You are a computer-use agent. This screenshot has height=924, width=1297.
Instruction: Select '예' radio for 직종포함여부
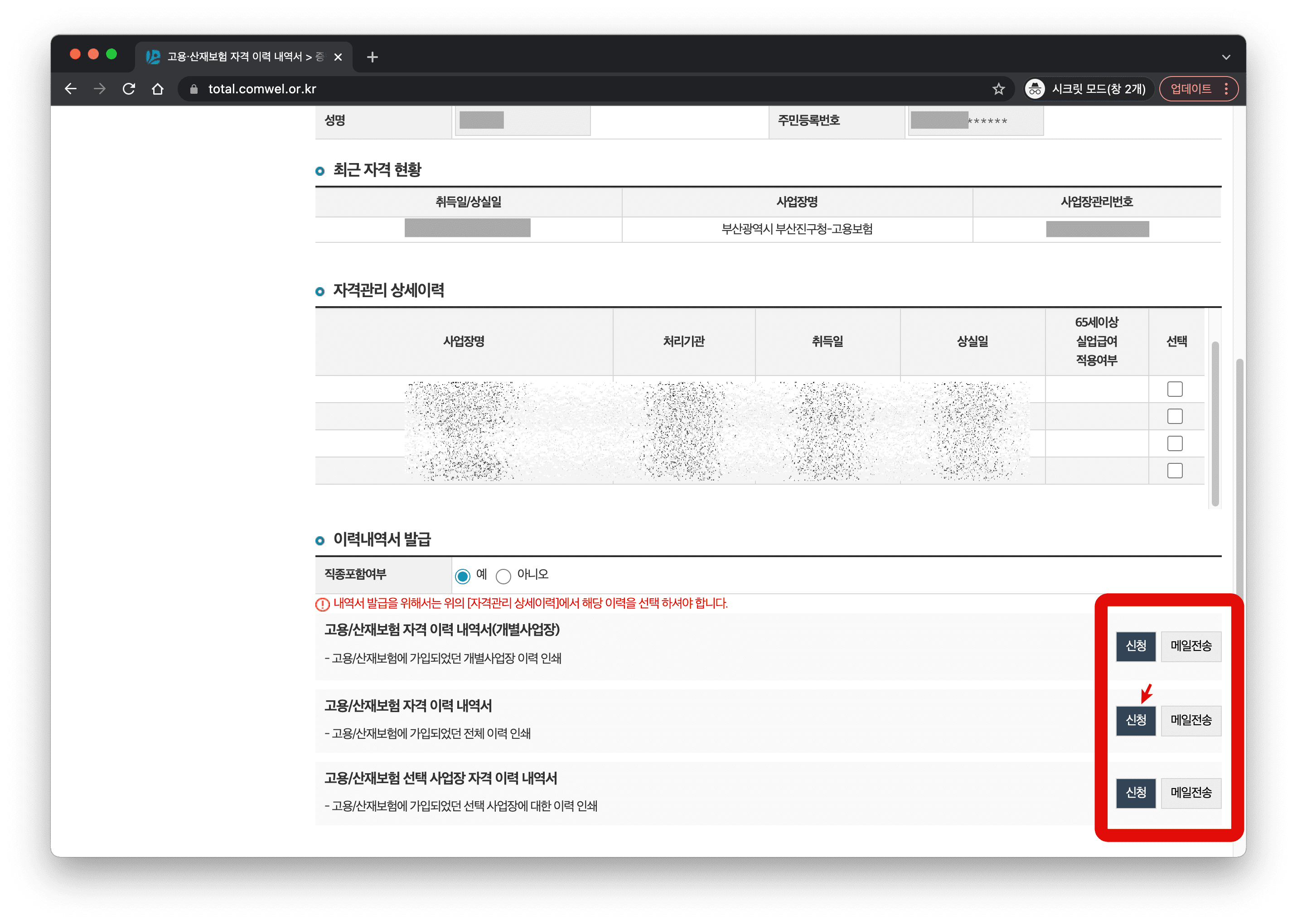pyautogui.click(x=463, y=576)
